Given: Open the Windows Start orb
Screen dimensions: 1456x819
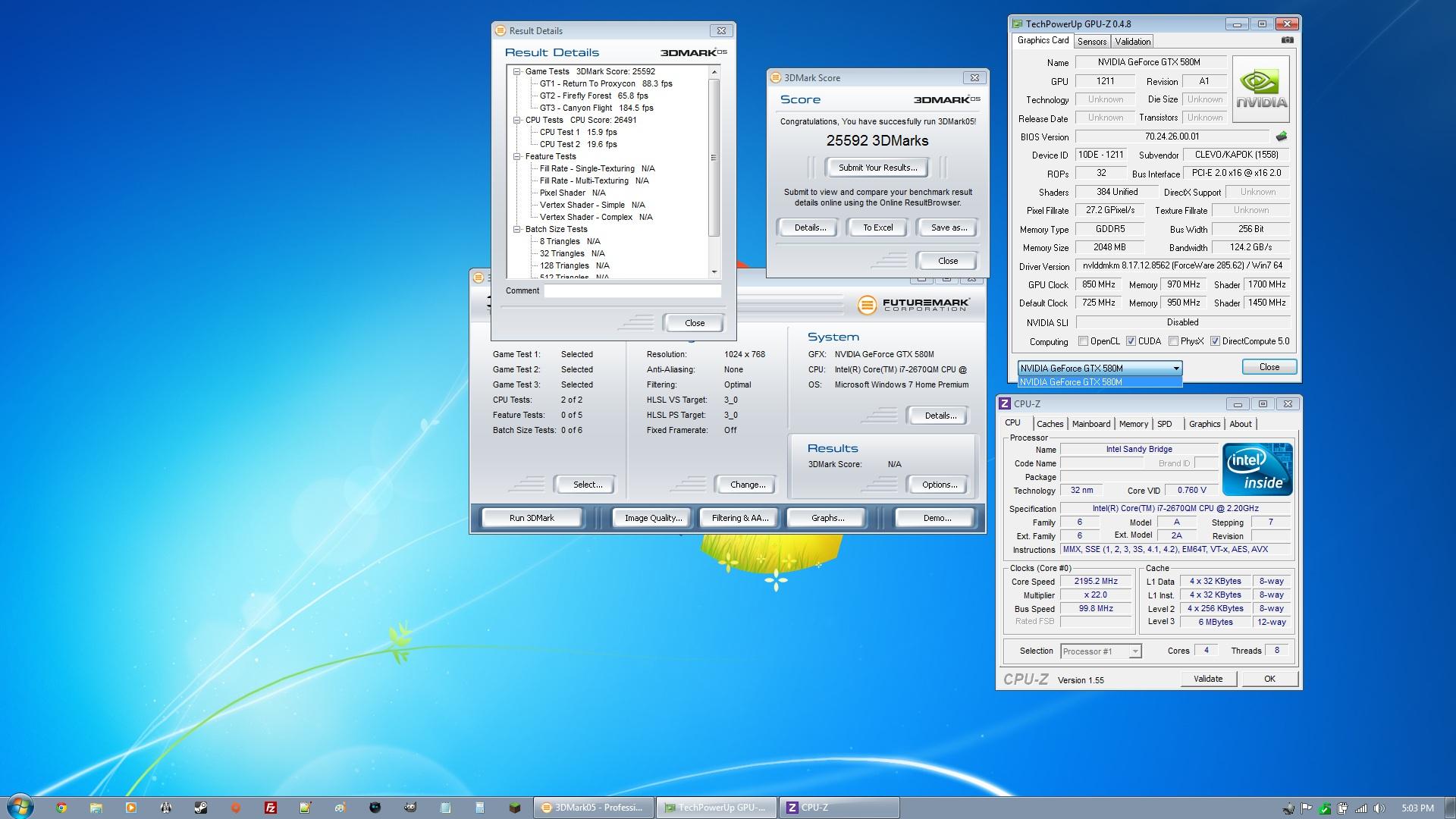Looking at the screenshot, I should click(20, 807).
